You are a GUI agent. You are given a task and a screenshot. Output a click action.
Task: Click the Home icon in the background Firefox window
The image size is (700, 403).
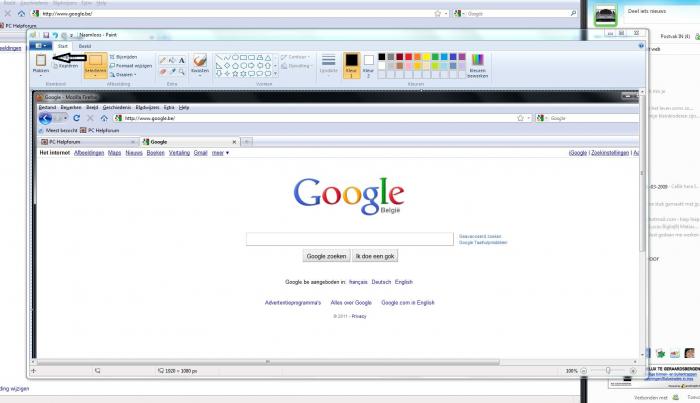coord(21,13)
